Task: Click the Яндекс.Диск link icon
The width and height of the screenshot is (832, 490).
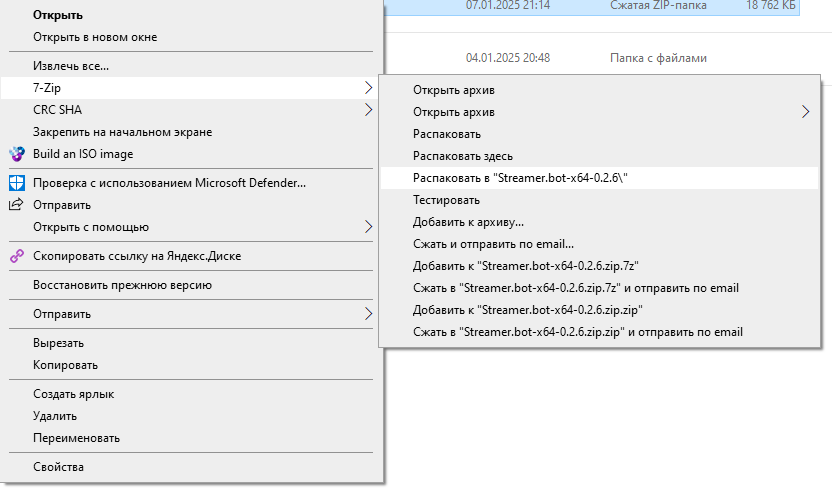Action: coord(17,256)
